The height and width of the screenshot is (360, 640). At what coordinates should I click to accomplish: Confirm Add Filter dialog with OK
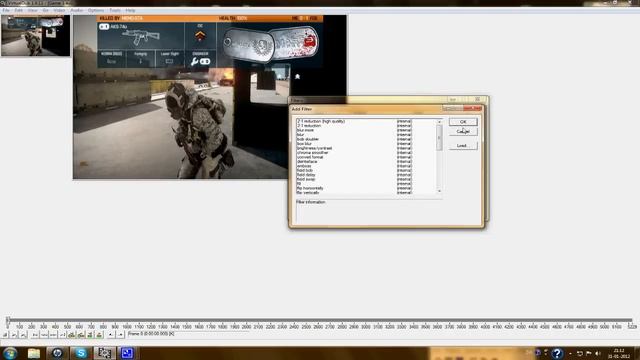[x=463, y=122]
